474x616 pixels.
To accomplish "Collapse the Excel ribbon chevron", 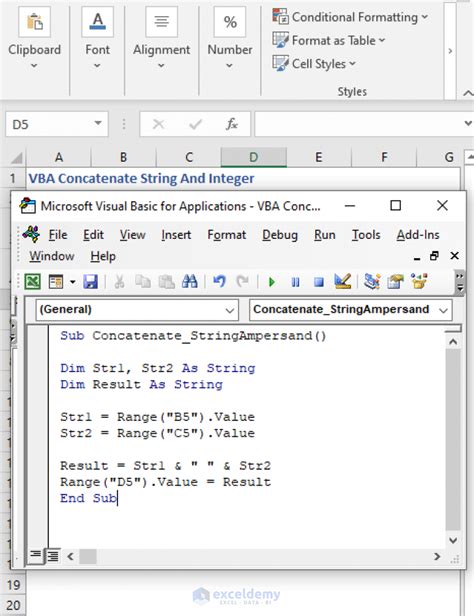I will [468, 93].
